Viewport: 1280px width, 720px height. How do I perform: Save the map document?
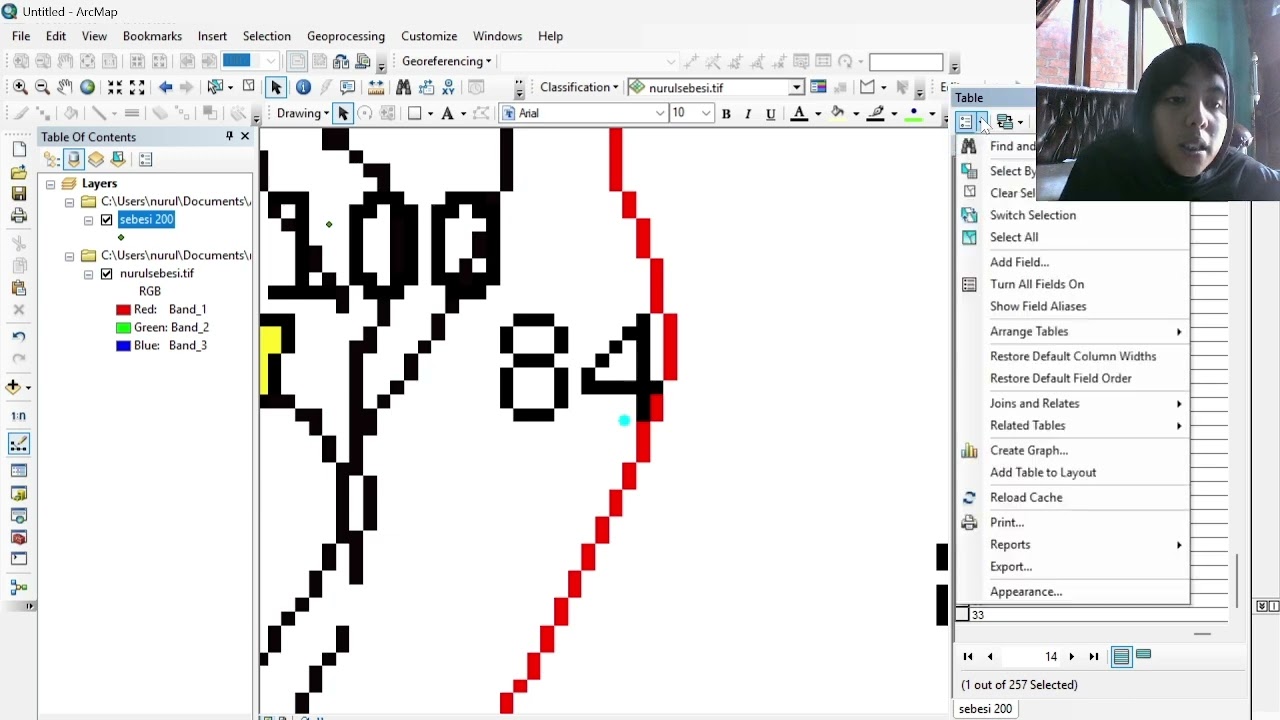pyautogui.click(x=19, y=193)
